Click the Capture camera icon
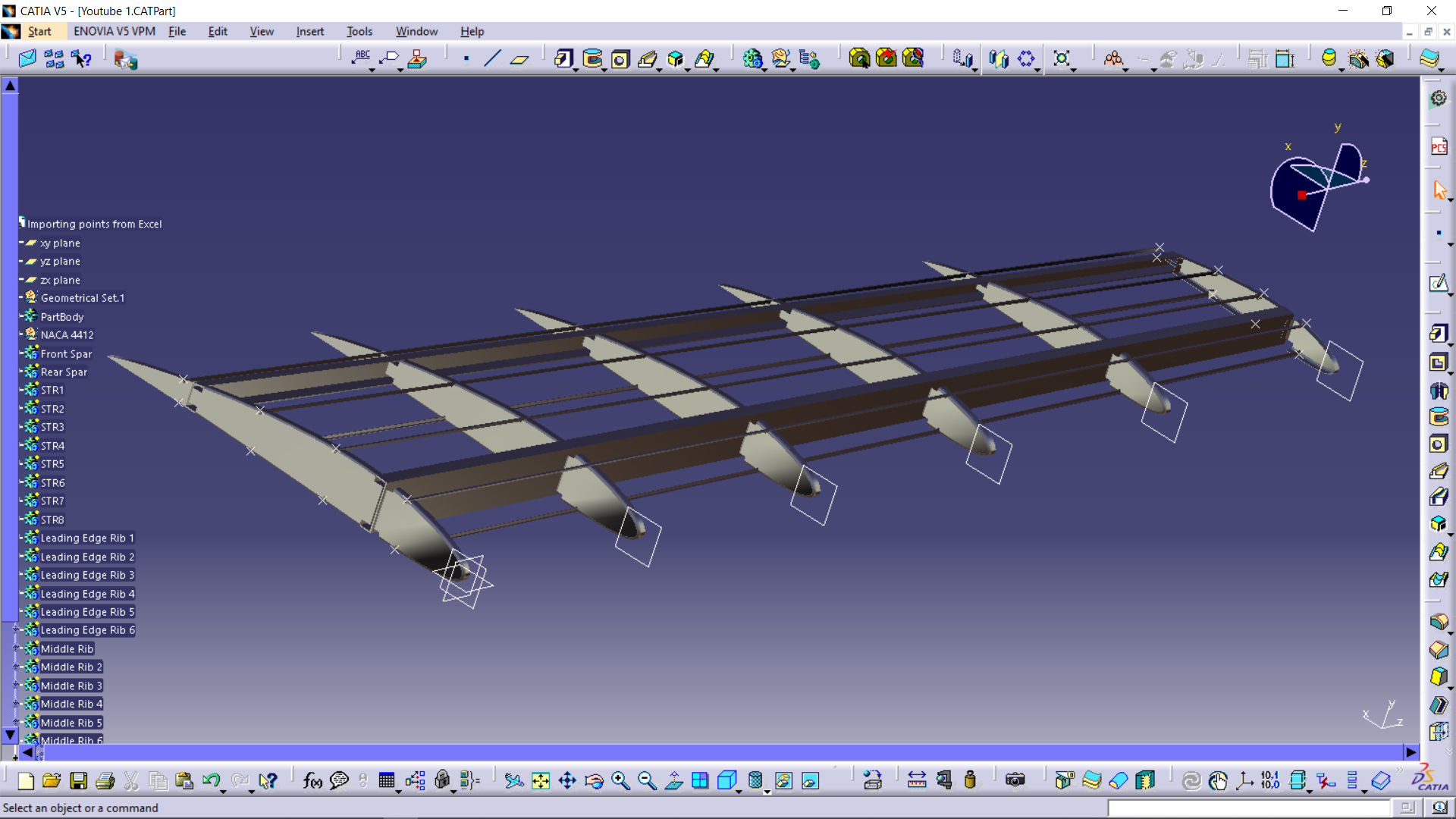The image size is (1456, 819). [1015, 780]
